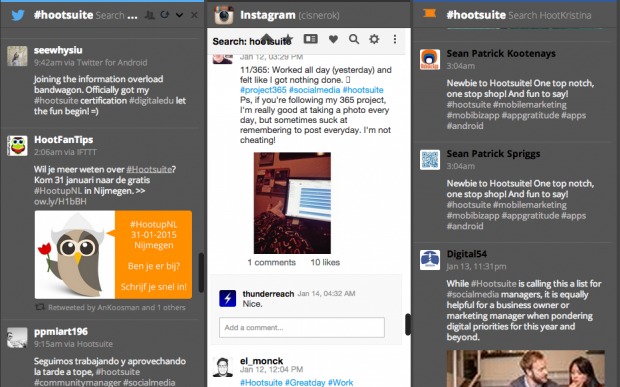Click the Twitter bird icon in stream header

tap(18, 15)
